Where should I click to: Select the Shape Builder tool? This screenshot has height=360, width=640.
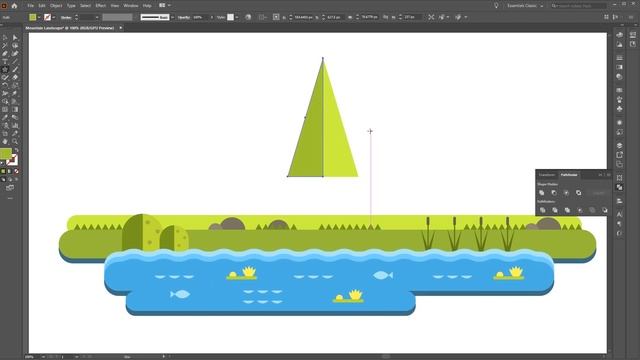5,101
